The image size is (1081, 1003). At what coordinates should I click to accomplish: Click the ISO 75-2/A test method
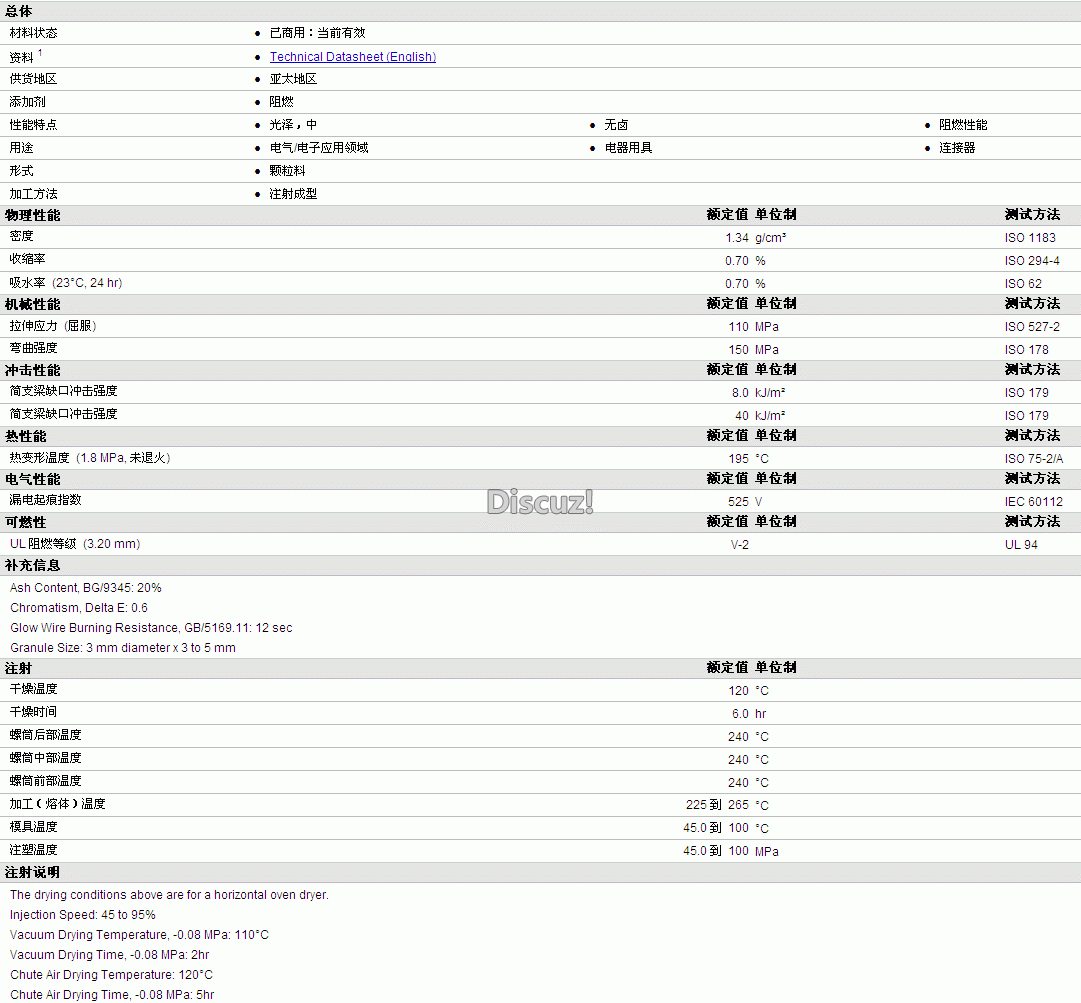(1033, 458)
